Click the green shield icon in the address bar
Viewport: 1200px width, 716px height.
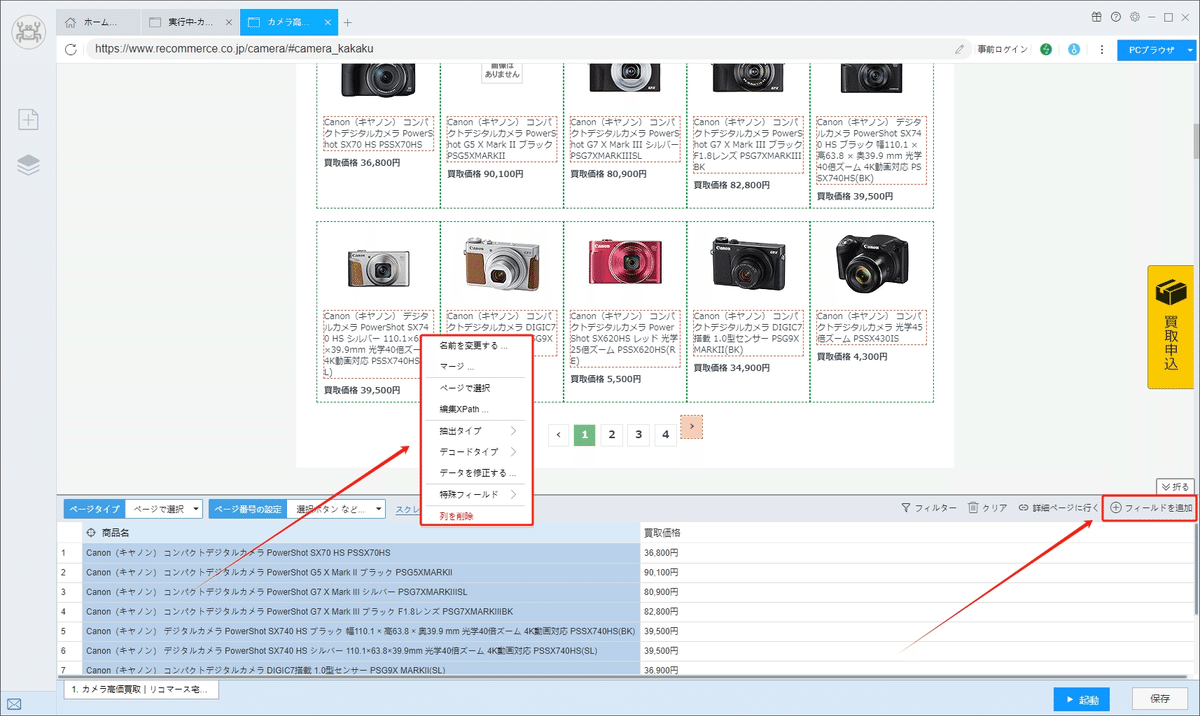click(x=1046, y=49)
